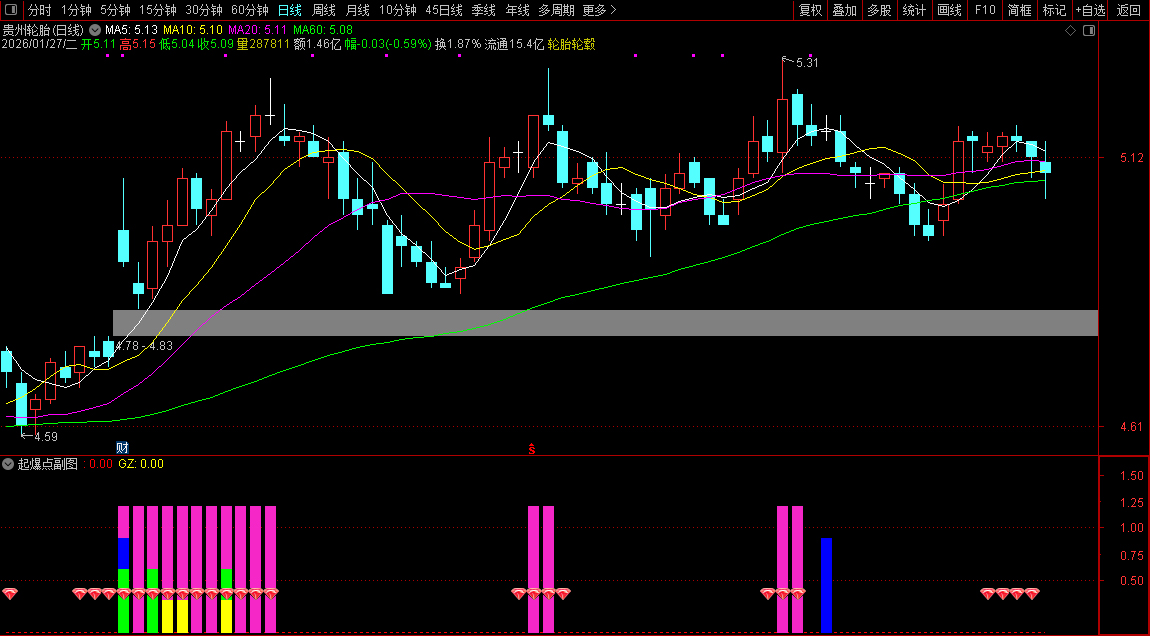
Task: Select the 周线 weekly chart tab
Action: coord(323,10)
